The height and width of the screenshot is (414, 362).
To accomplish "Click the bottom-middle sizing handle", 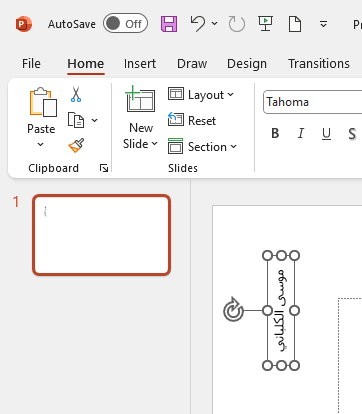I will pyautogui.click(x=281, y=366).
